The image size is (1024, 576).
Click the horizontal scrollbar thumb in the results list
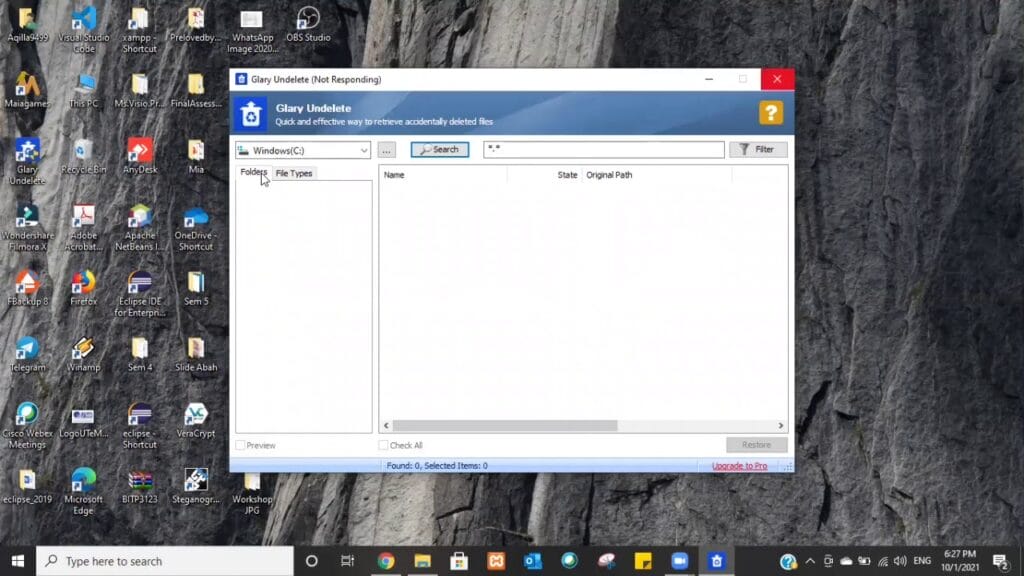click(505, 425)
